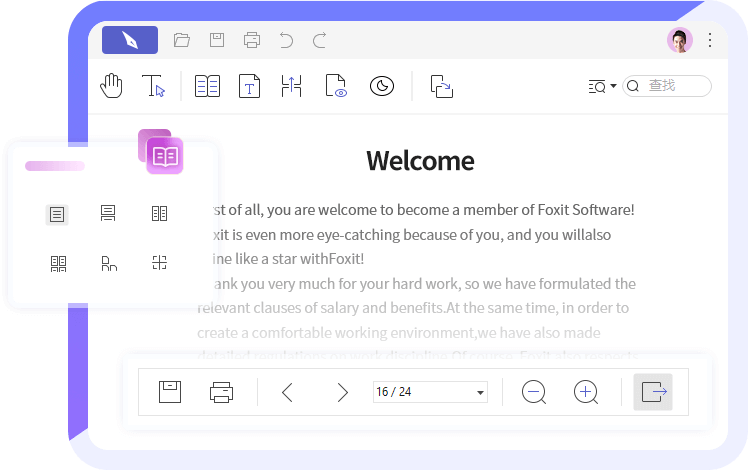Zoom out using the minus magnifier

pyautogui.click(x=534, y=393)
